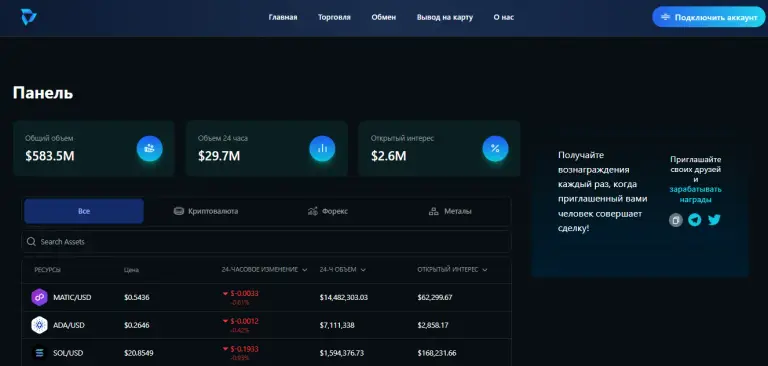Open the ADA/USD pair

point(69,325)
